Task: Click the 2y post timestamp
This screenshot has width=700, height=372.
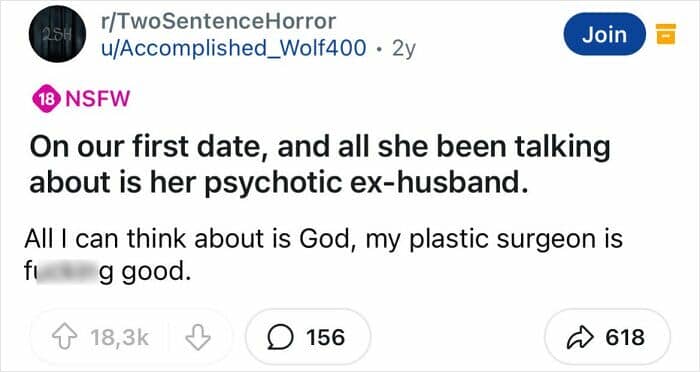Action: click(x=404, y=49)
